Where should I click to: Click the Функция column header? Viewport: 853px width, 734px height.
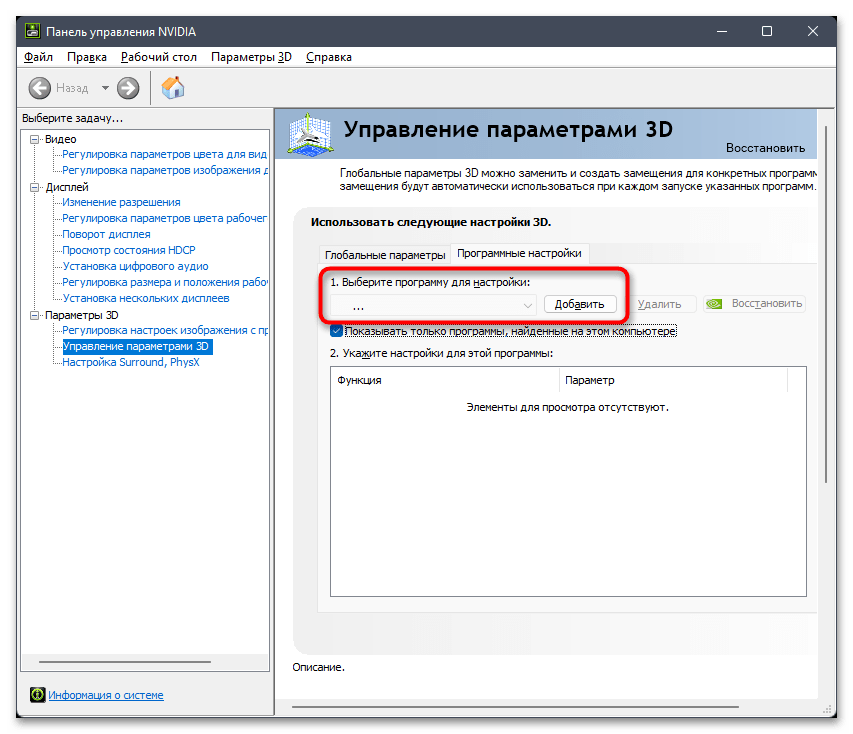[445, 380]
